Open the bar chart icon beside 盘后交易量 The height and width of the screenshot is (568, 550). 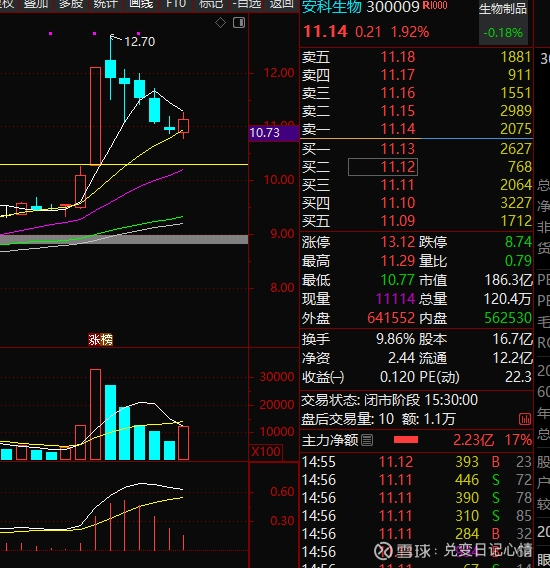tap(525, 419)
